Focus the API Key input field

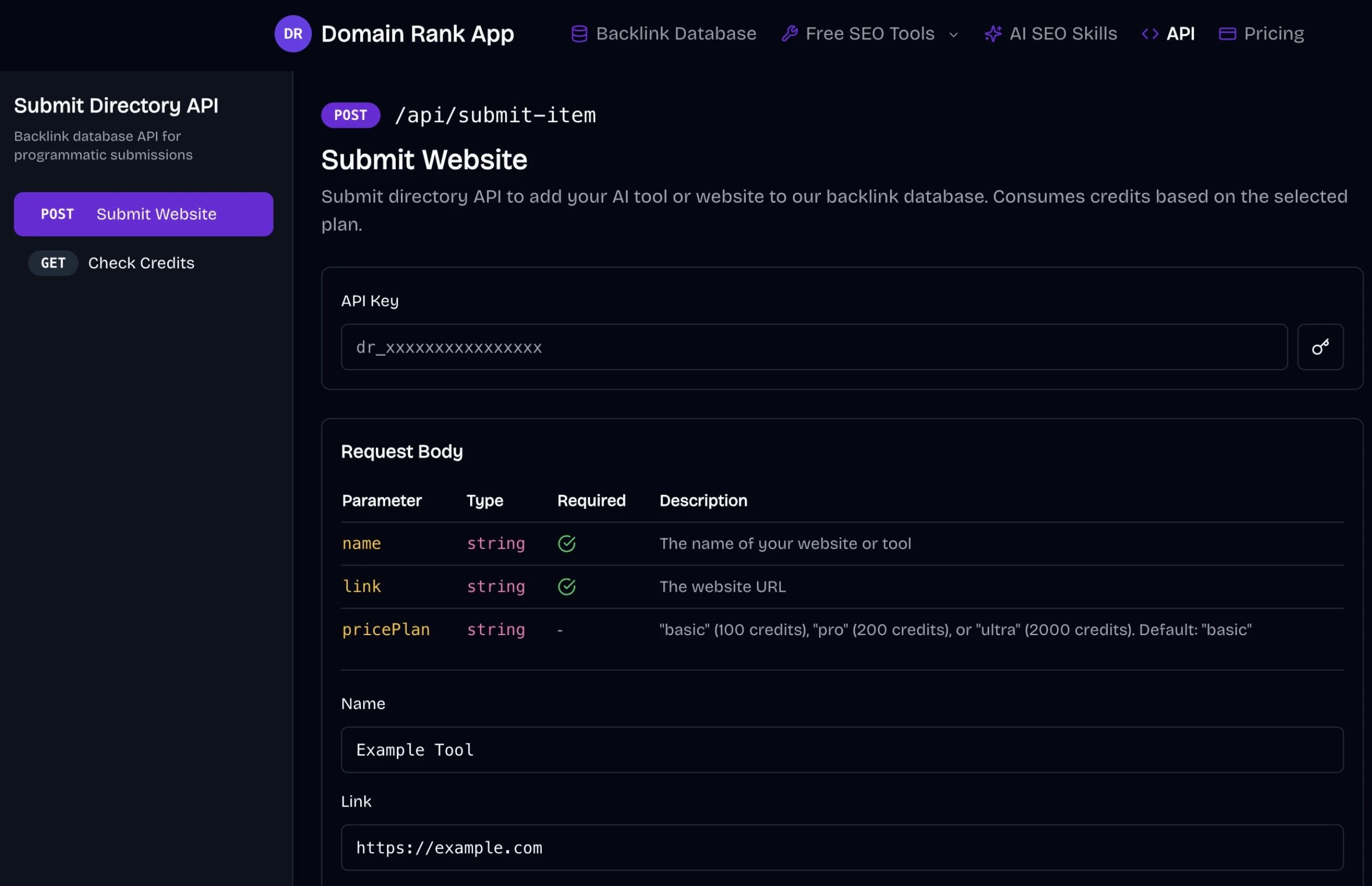814,347
